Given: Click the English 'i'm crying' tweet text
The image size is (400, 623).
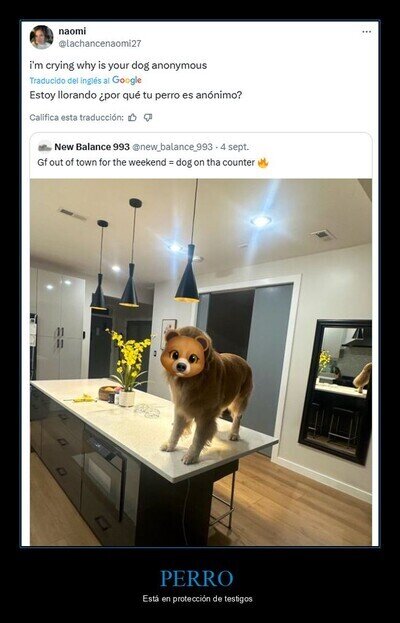Looking at the screenshot, I should coord(118,66).
